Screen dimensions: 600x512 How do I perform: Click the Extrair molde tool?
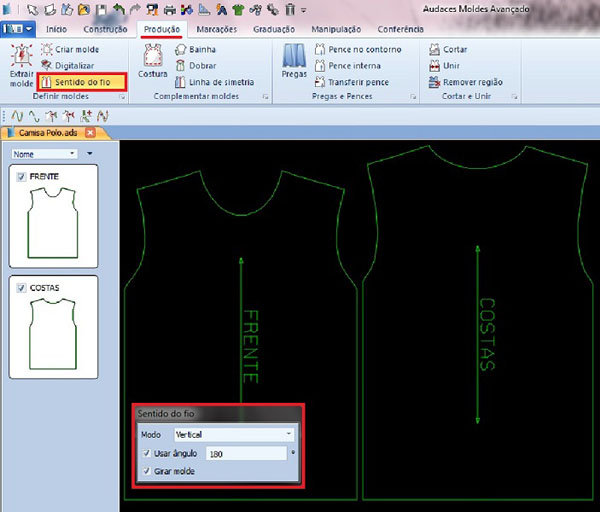pyautogui.click(x=21, y=65)
